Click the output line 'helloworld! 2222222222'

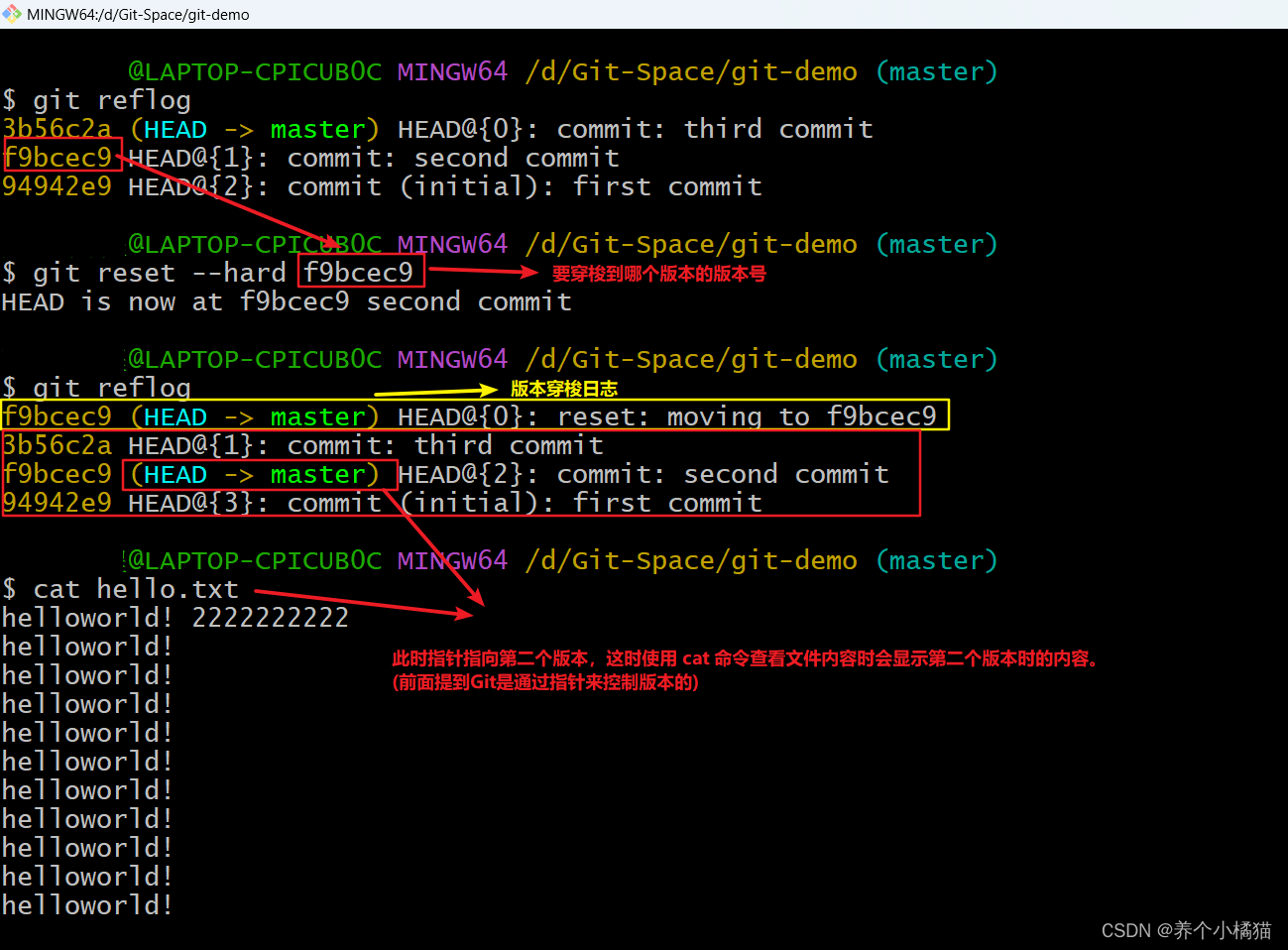(176, 619)
